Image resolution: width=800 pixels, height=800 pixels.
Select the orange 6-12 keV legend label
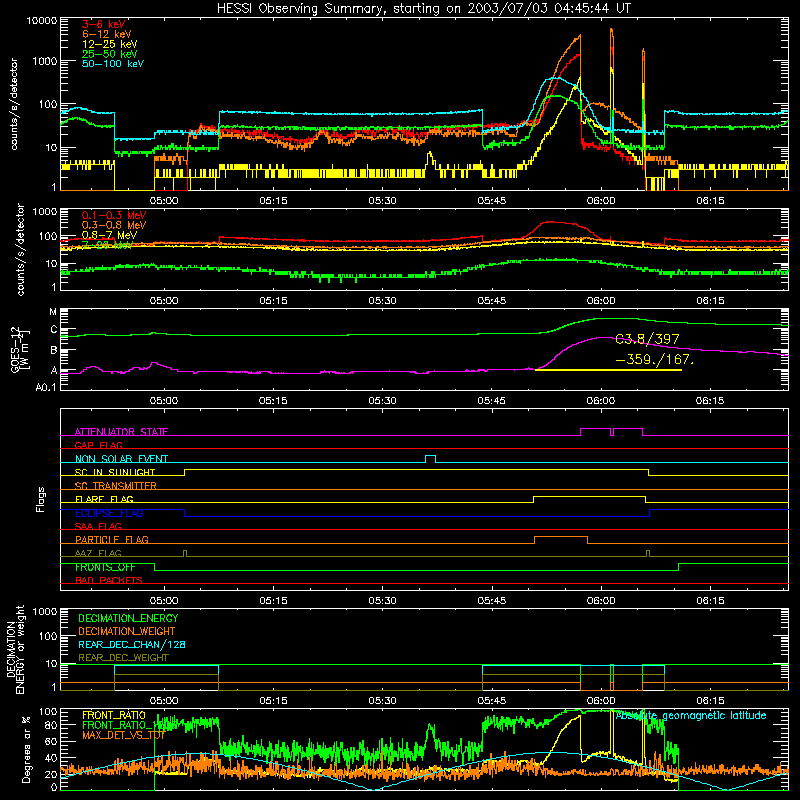tap(107, 34)
